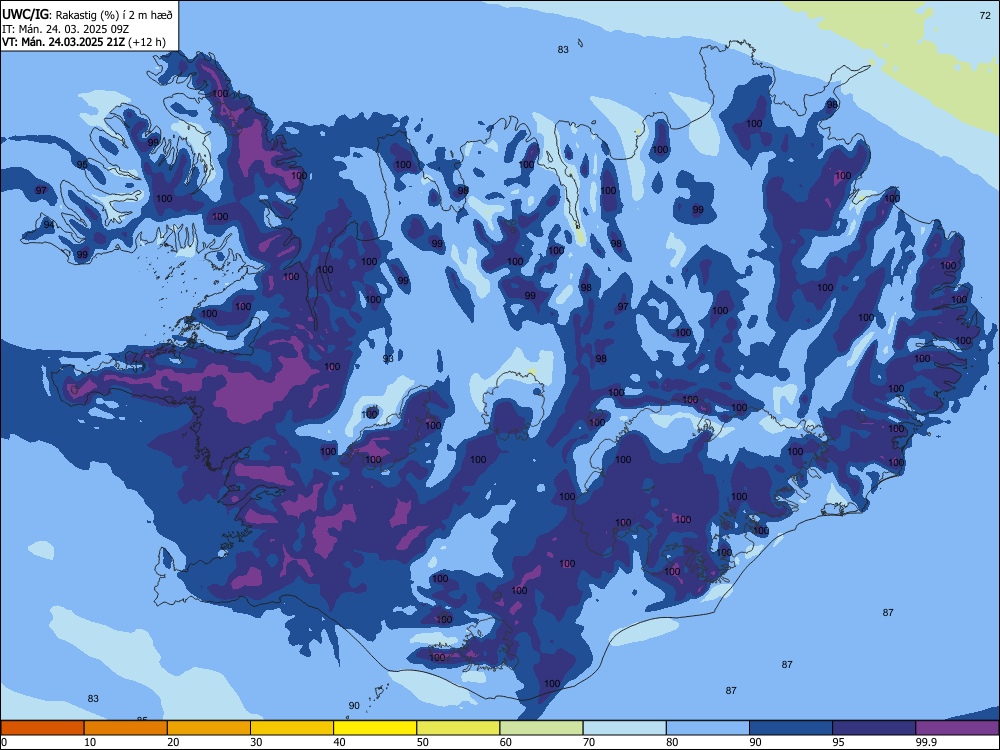The image size is (1000, 750).
Task: Click the '93' humidity value on the map
Action: tap(388, 359)
